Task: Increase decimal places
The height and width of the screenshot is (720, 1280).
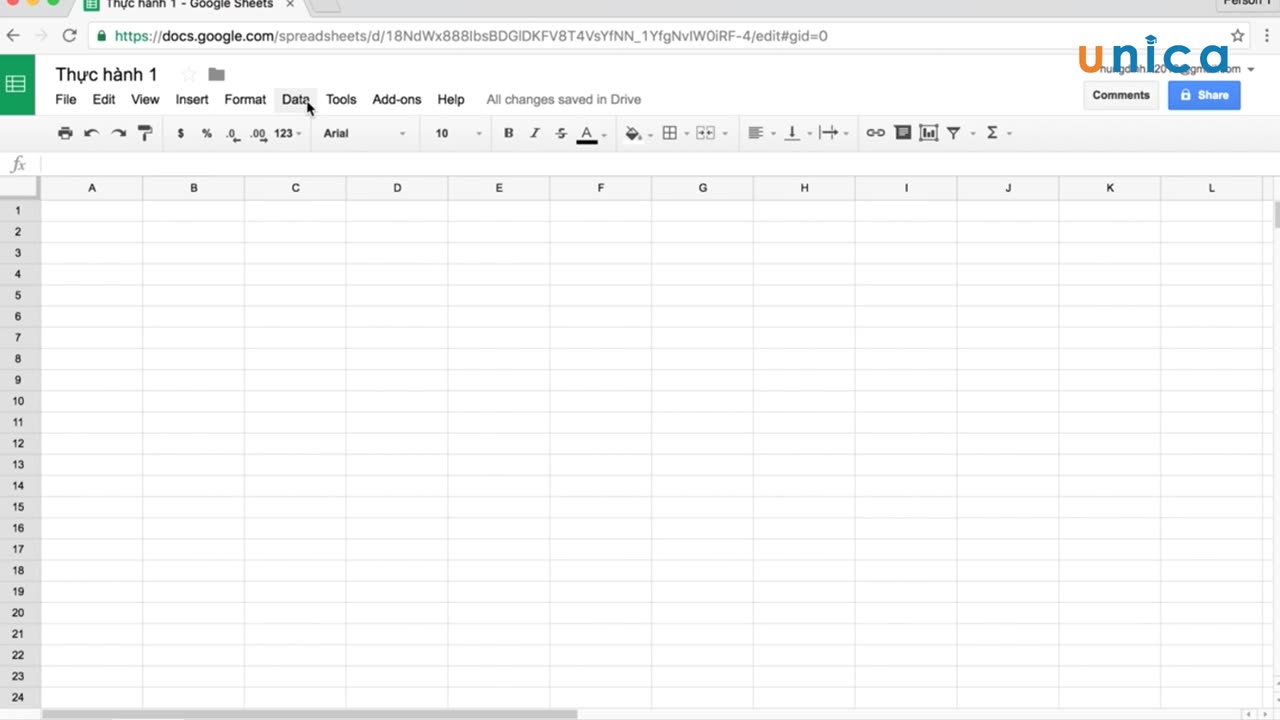Action: [x=259, y=133]
